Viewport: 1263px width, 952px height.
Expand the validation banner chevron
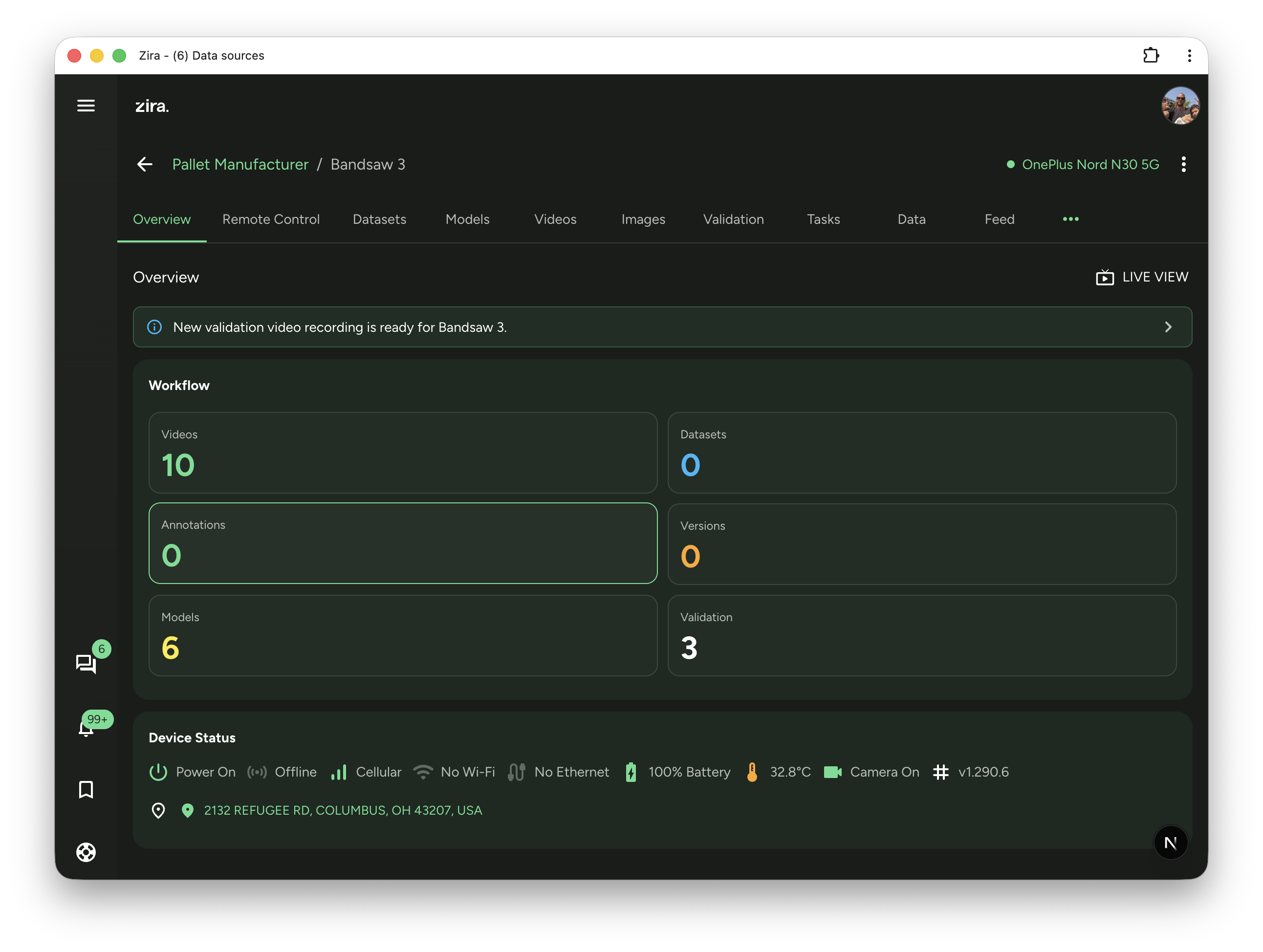1168,327
